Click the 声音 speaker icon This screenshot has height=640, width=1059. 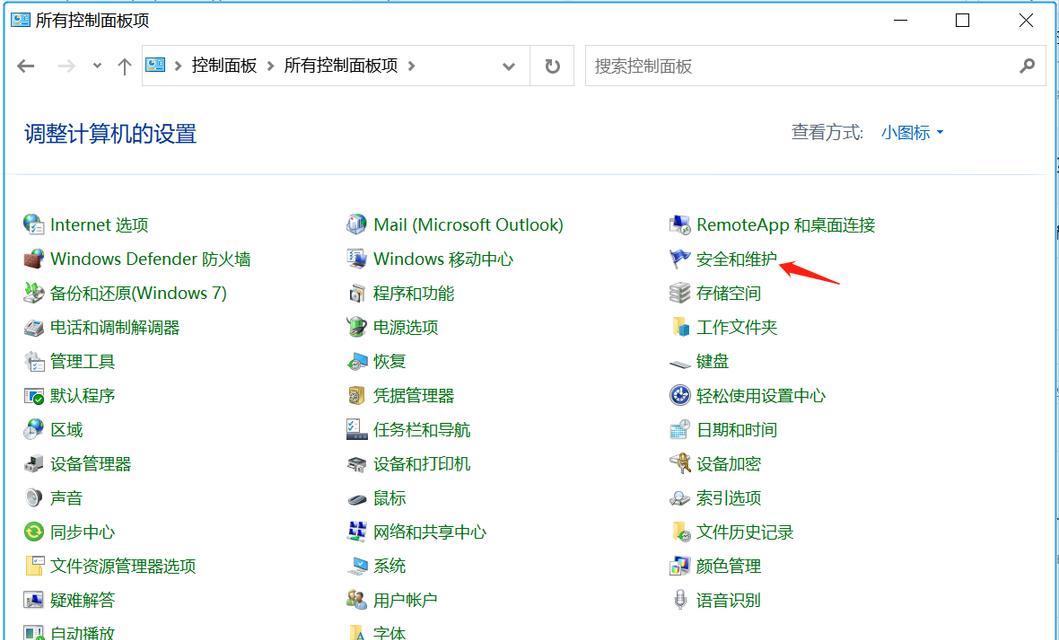pyautogui.click(x=34, y=498)
